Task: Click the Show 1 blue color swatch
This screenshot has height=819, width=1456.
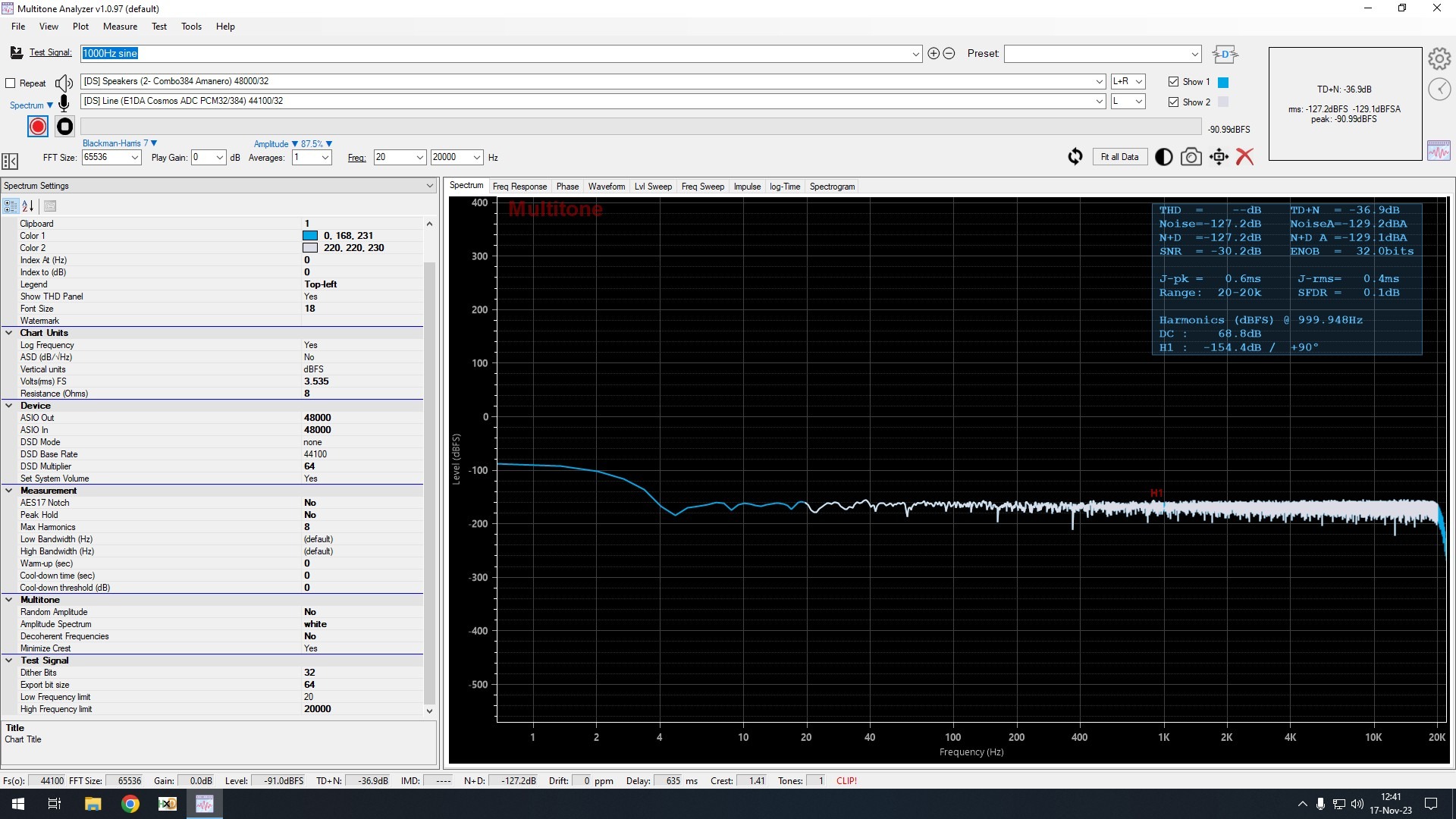Action: pyautogui.click(x=1223, y=82)
